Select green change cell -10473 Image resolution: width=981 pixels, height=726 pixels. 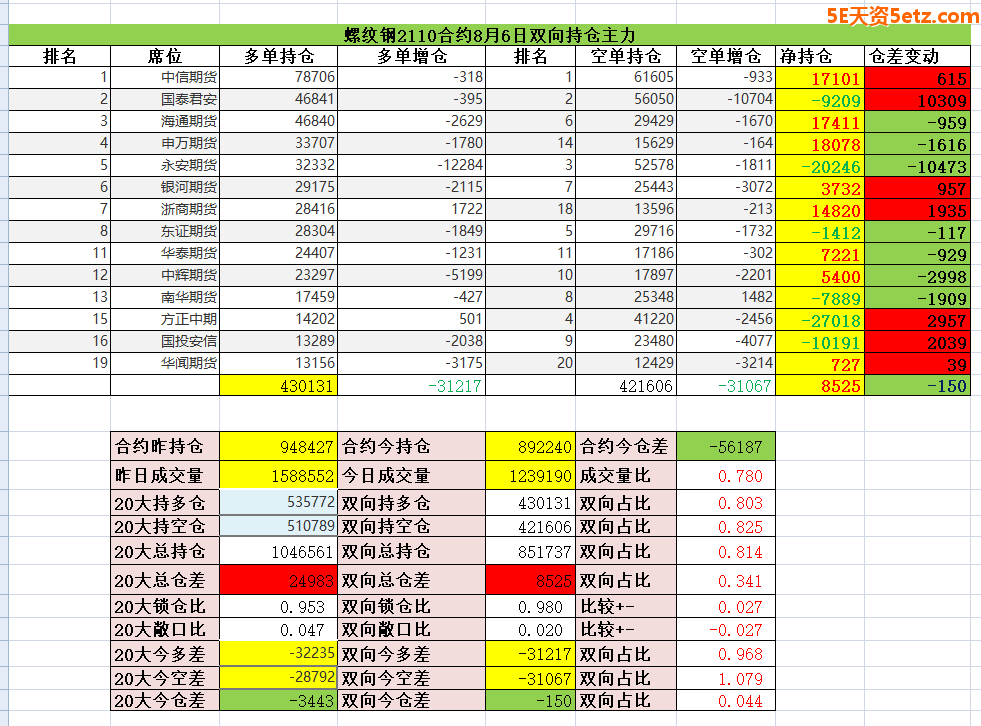pos(917,165)
